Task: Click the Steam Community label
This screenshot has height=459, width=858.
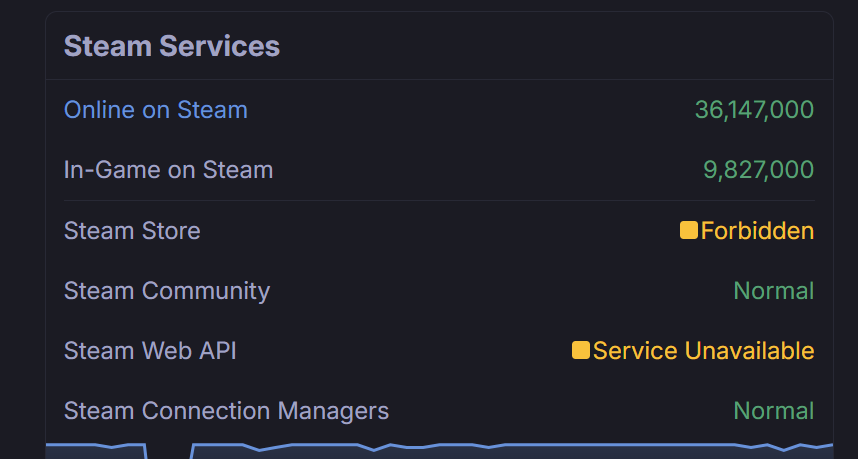Action: pos(167,290)
